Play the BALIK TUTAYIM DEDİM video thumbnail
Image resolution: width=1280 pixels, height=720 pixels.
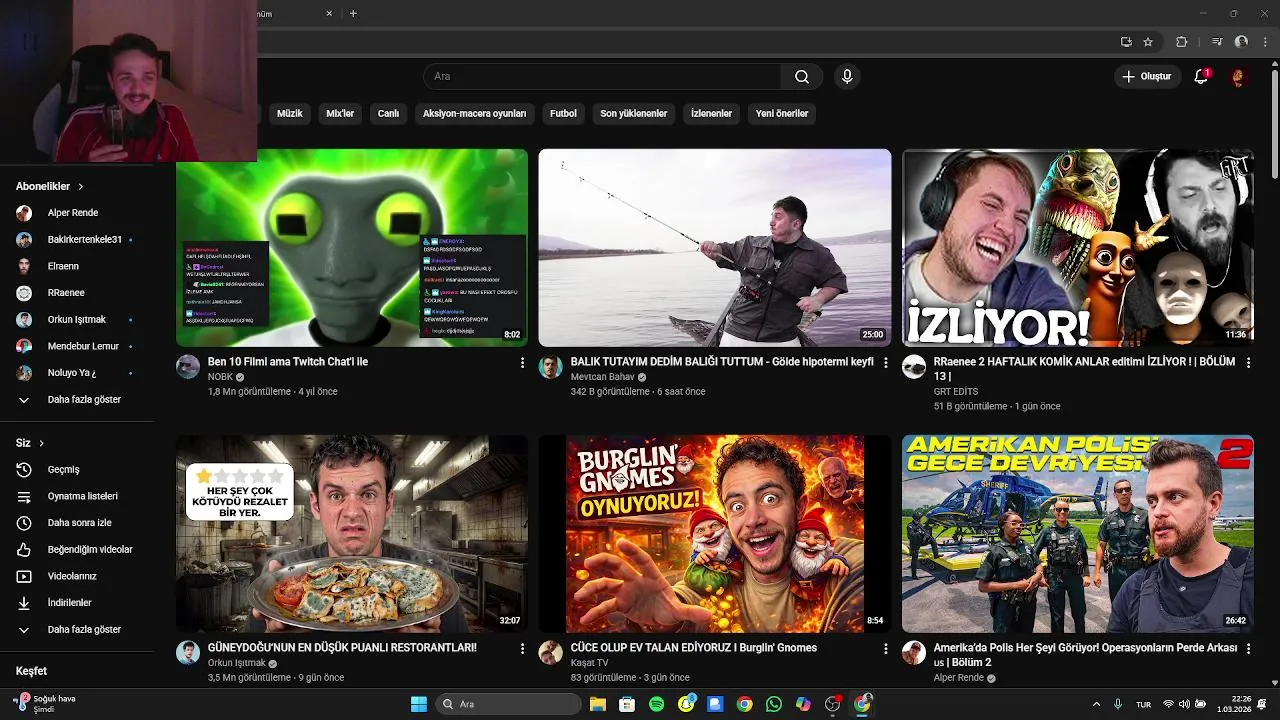715,248
